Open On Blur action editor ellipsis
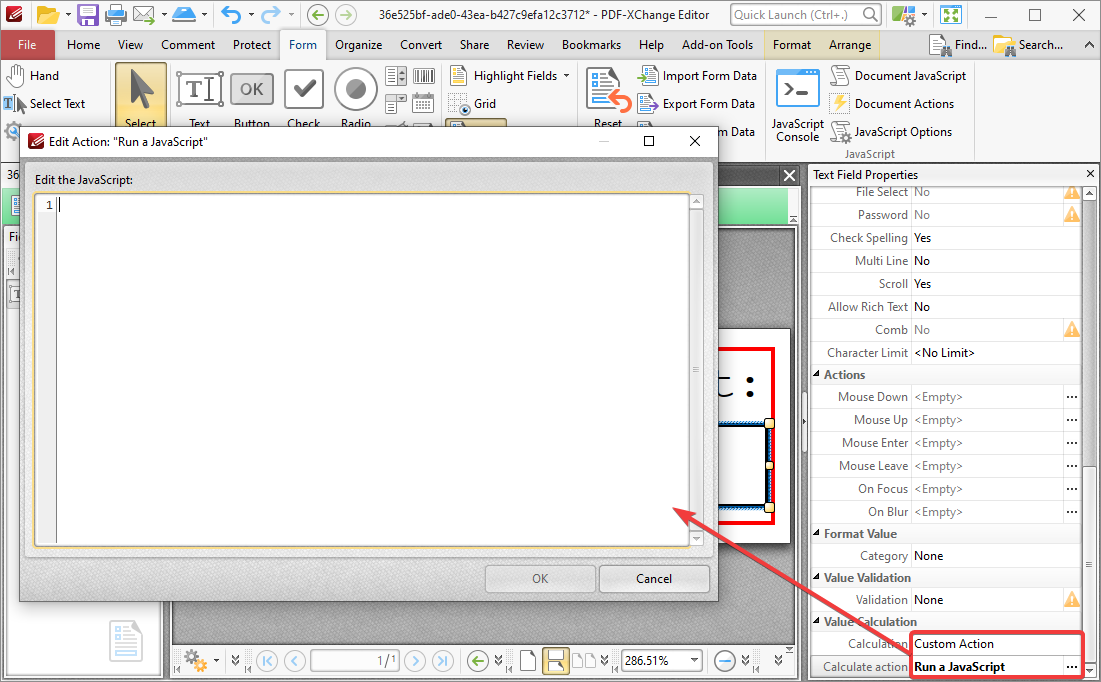 tap(1071, 512)
